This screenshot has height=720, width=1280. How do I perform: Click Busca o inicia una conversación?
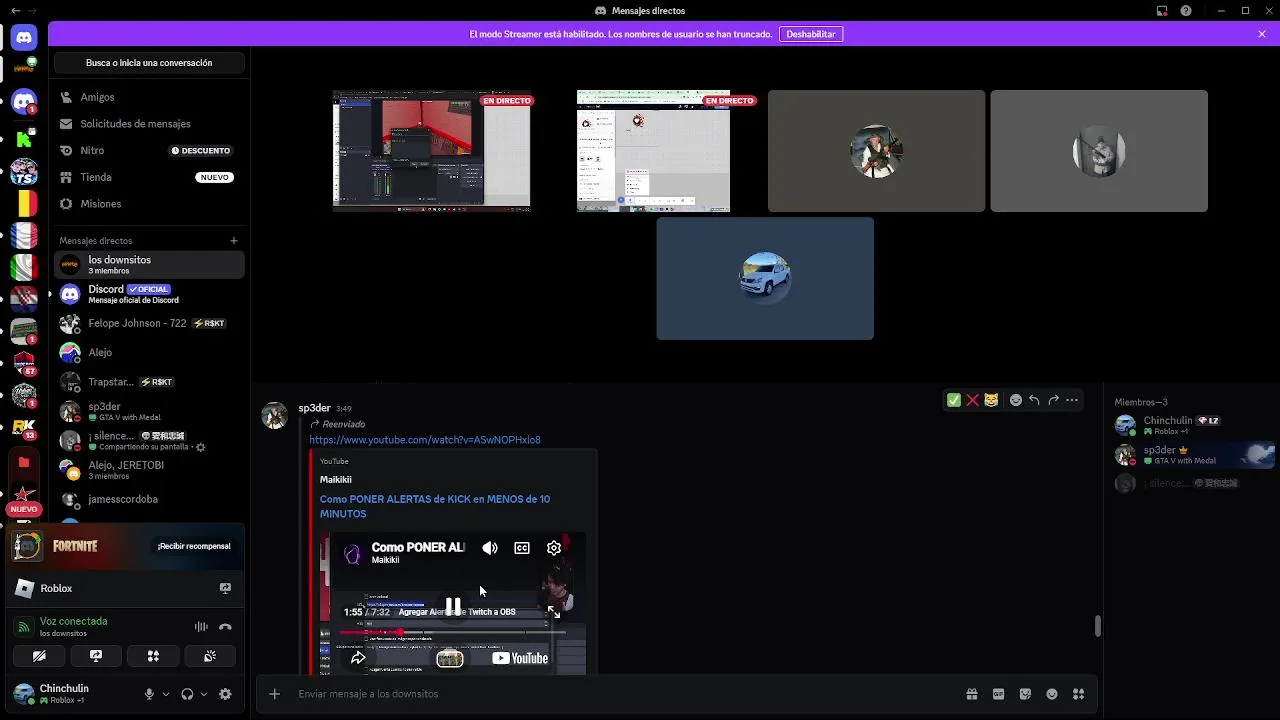coord(149,63)
